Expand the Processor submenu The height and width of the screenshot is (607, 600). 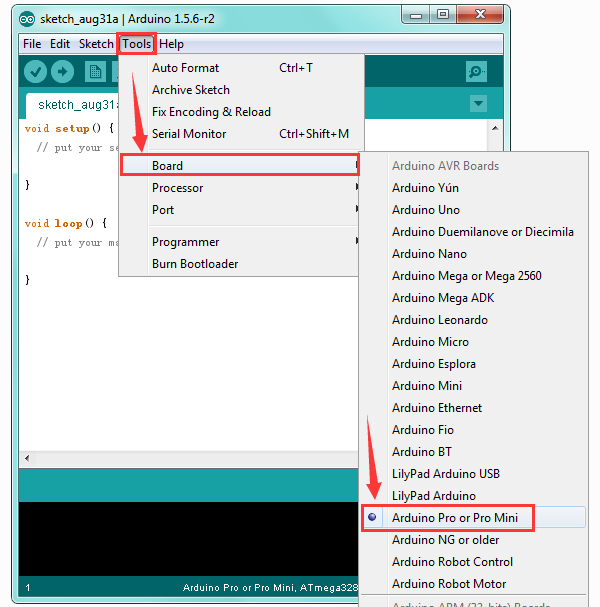coord(240,188)
